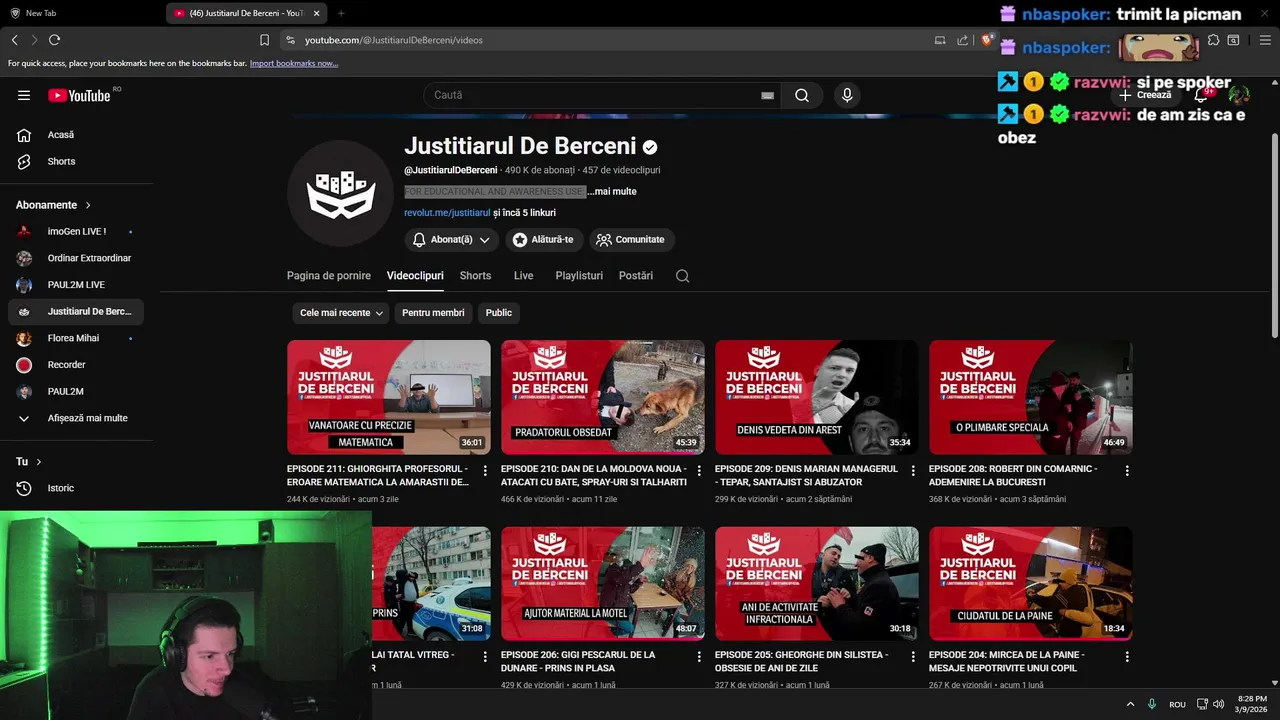Open options for EPISODE 210 video
1280x720 pixels.
(x=699, y=470)
